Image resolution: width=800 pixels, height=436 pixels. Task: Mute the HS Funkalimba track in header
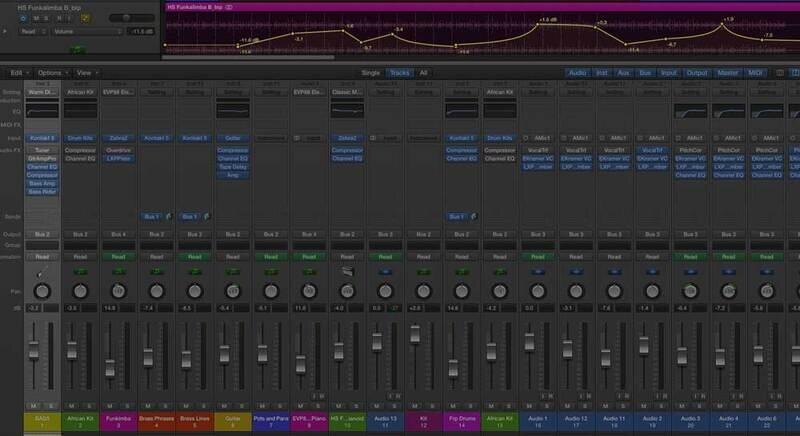36,18
